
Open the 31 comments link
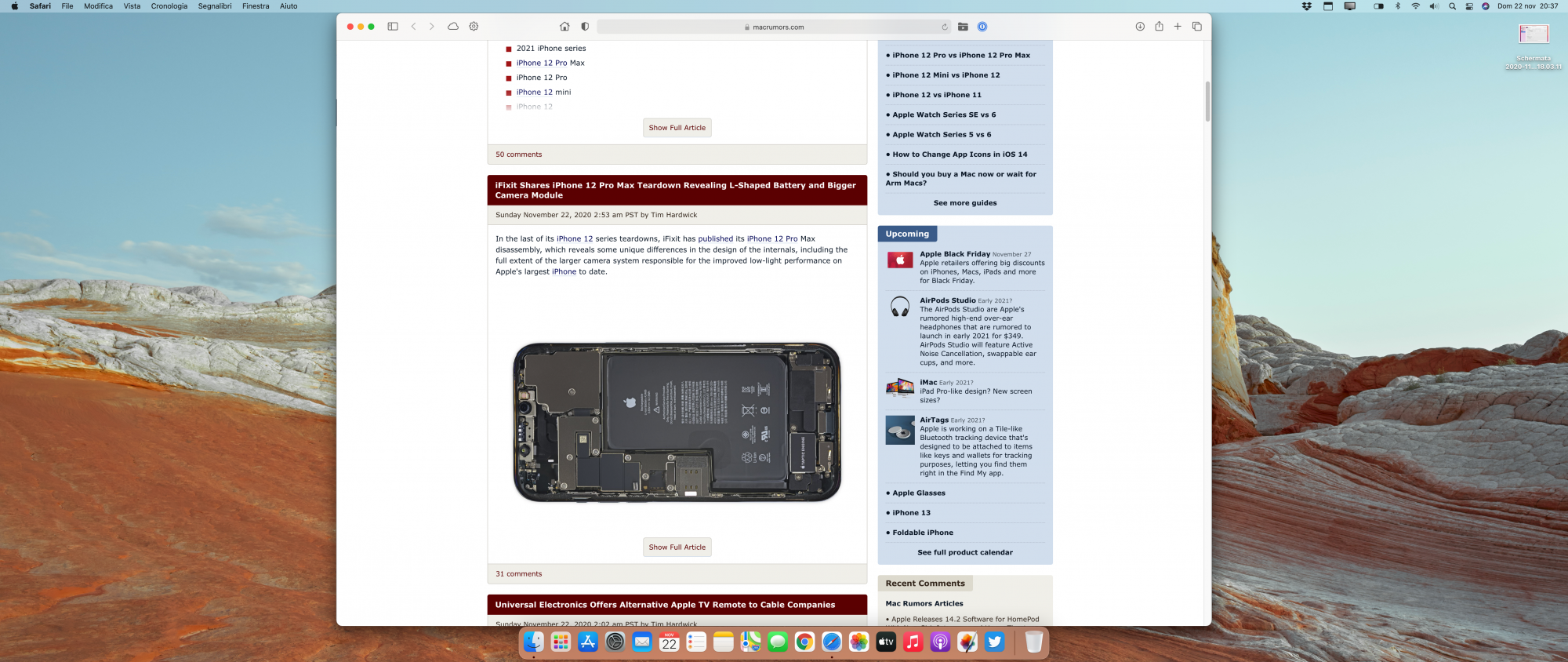519,574
